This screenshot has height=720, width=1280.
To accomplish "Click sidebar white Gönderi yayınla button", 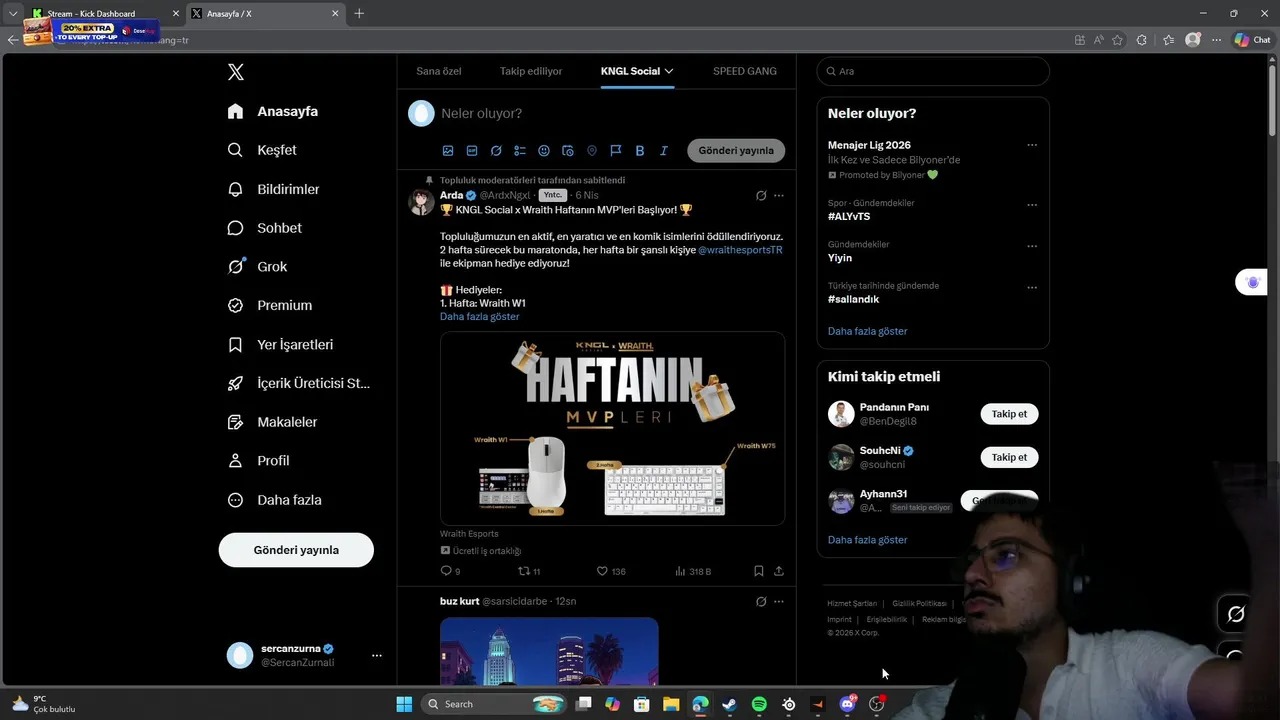I will coord(296,550).
